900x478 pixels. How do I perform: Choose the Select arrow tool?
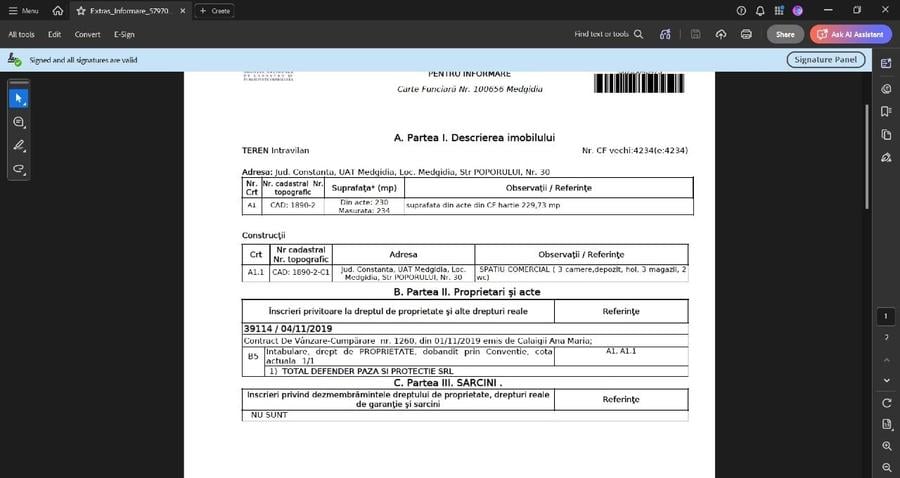pos(18,99)
